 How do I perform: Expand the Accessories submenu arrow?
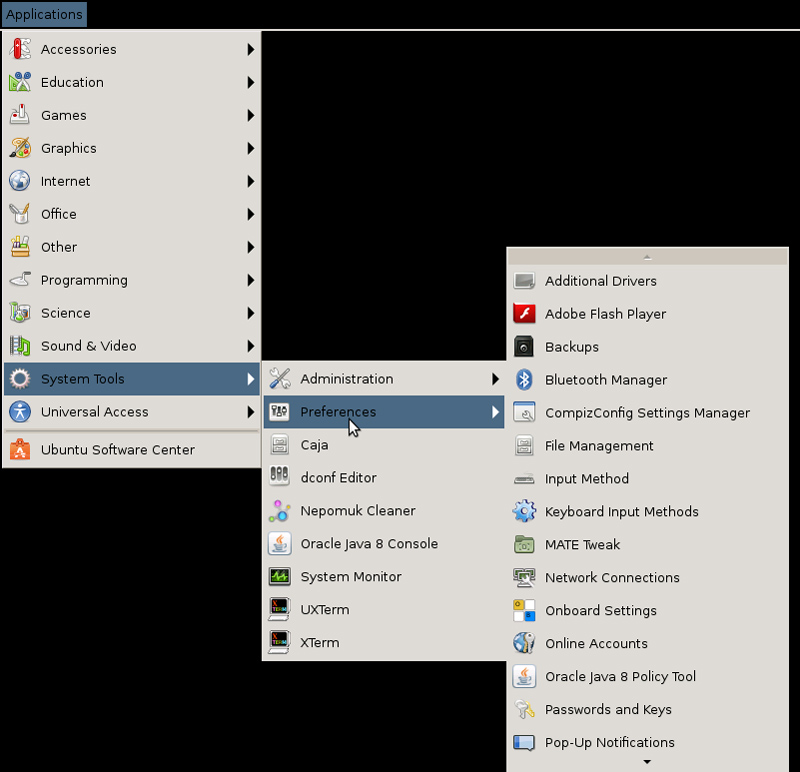click(251, 49)
